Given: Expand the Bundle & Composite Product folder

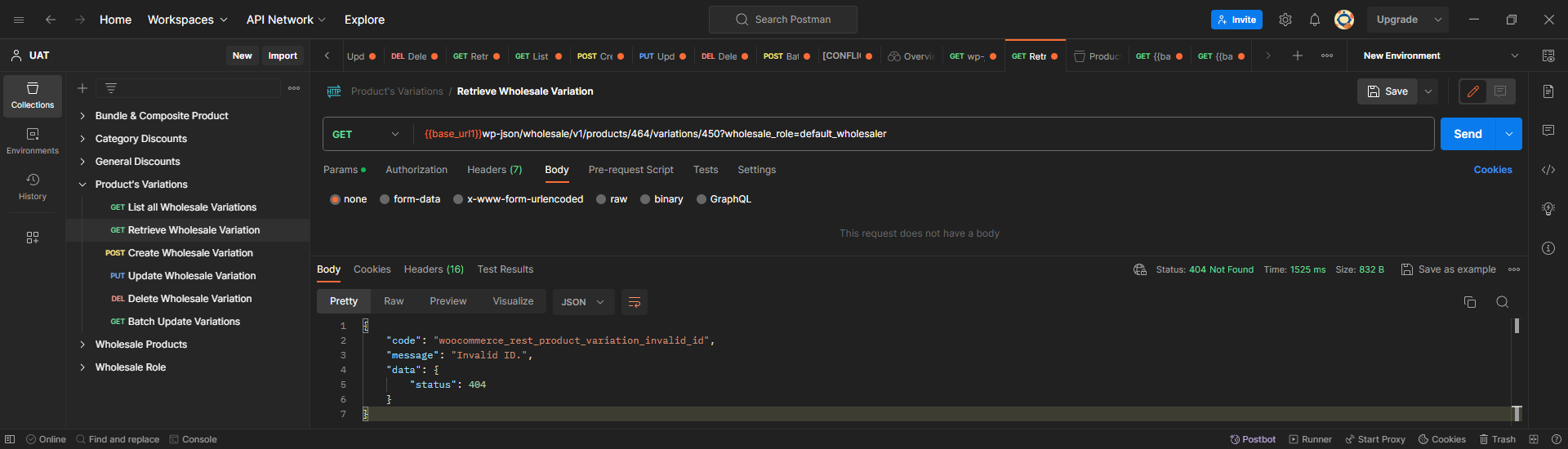Looking at the screenshot, I should [82, 116].
